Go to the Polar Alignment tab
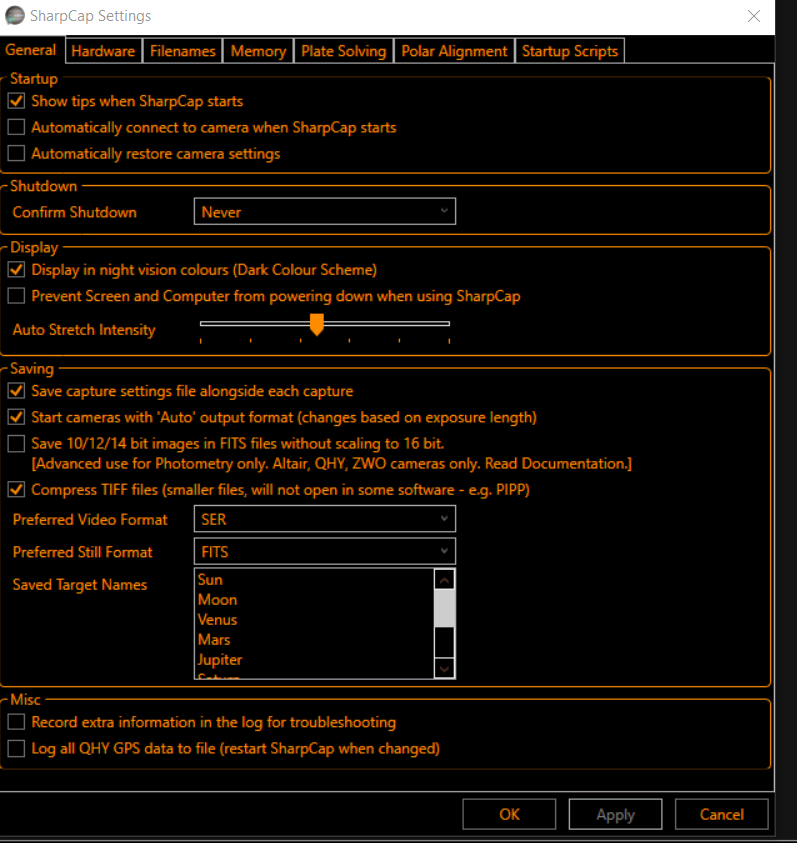The width and height of the screenshot is (797, 843). pos(454,51)
